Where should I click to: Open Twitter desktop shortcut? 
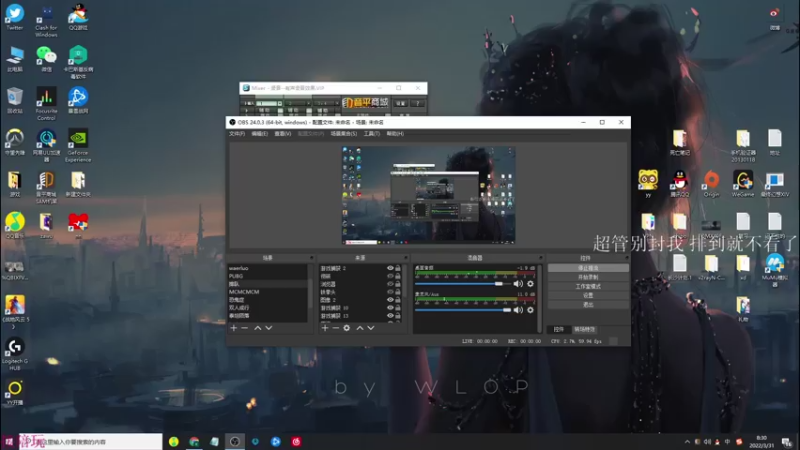pyautogui.click(x=15, y=17)
